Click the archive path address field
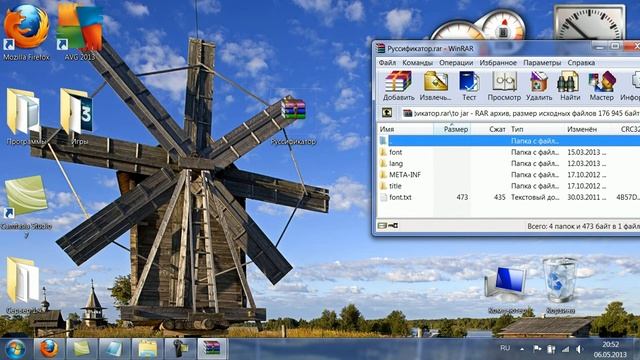This screenshot has height=360, width=640. [x=520, y=113]
